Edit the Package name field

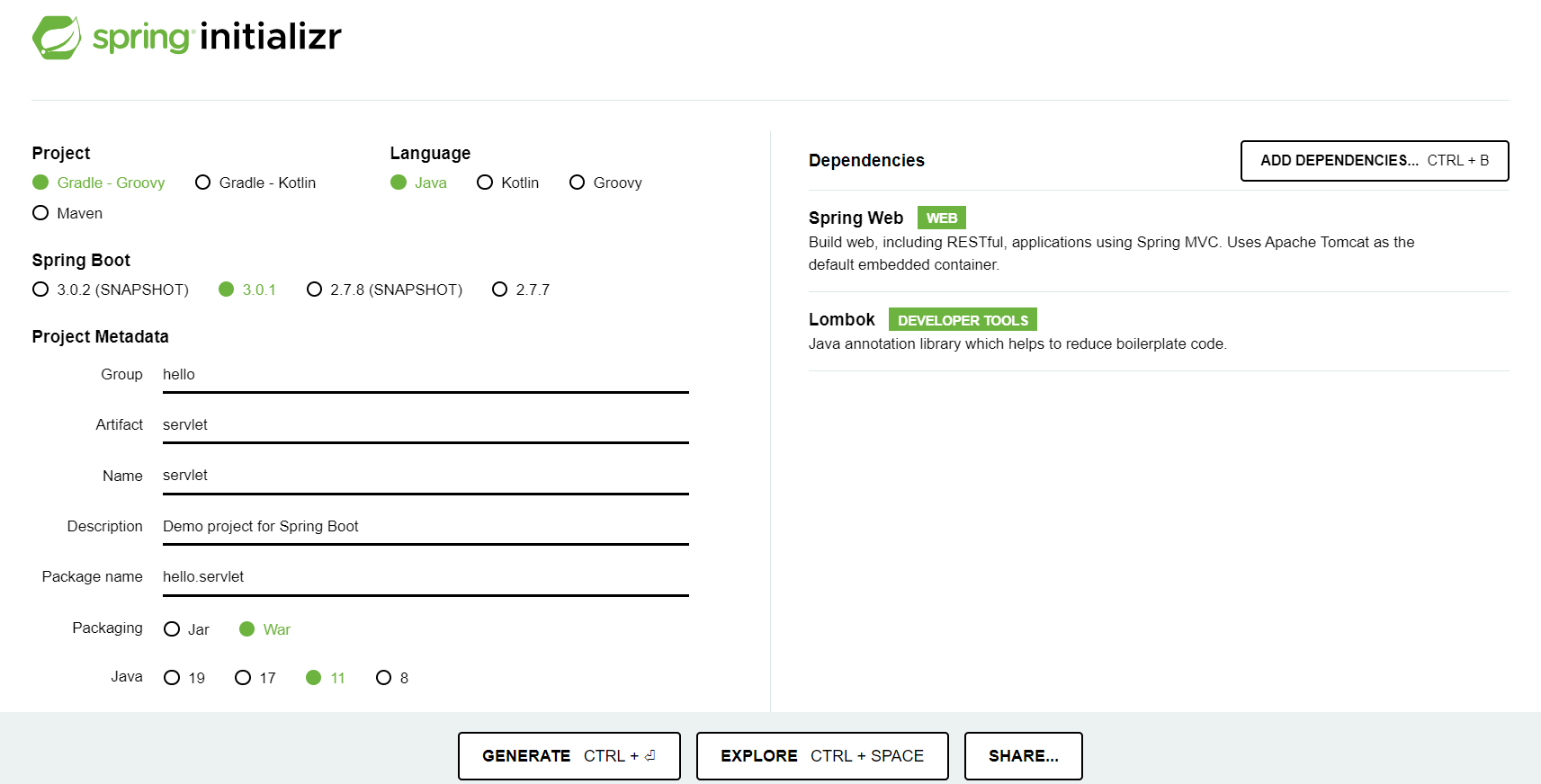click(426, 577)
